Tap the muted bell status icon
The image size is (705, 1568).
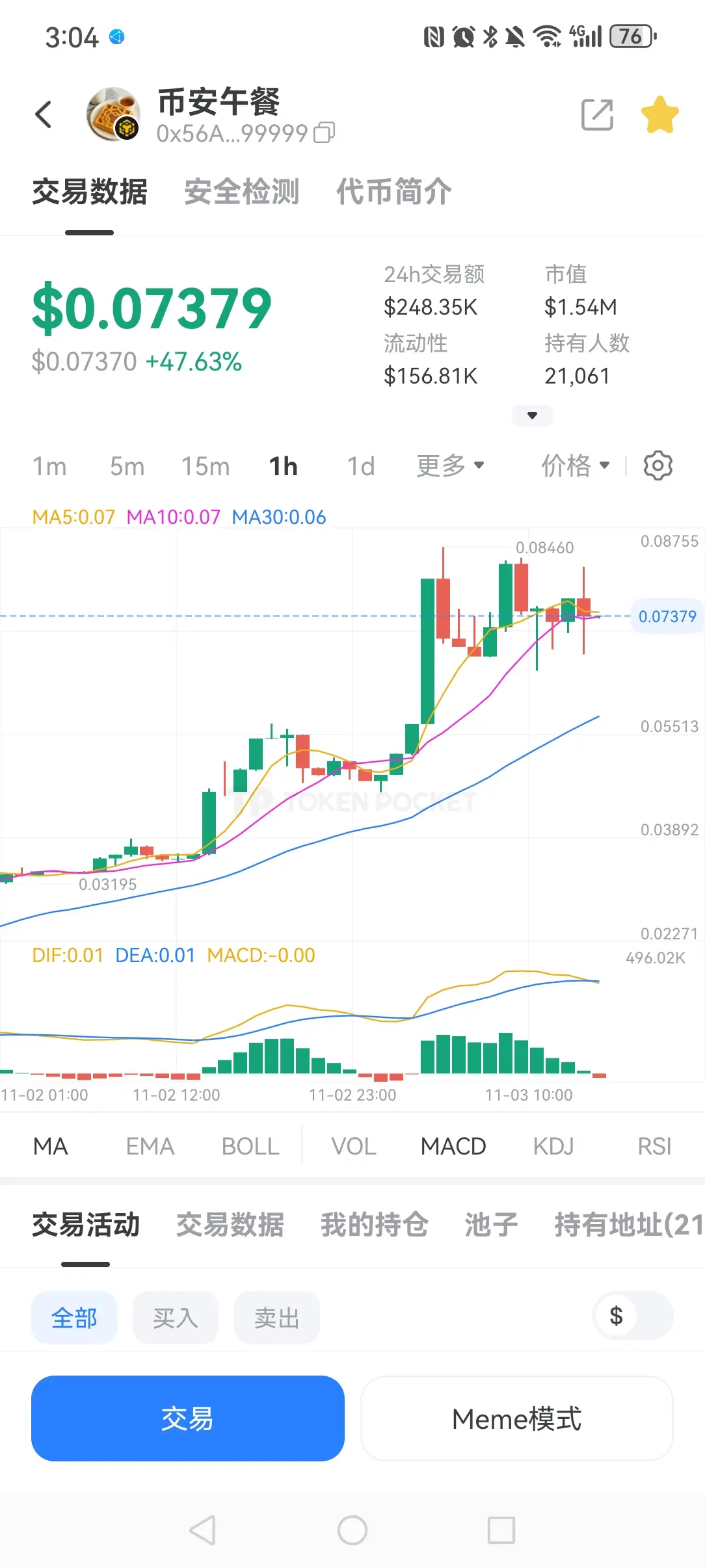[x=514, y=37]
